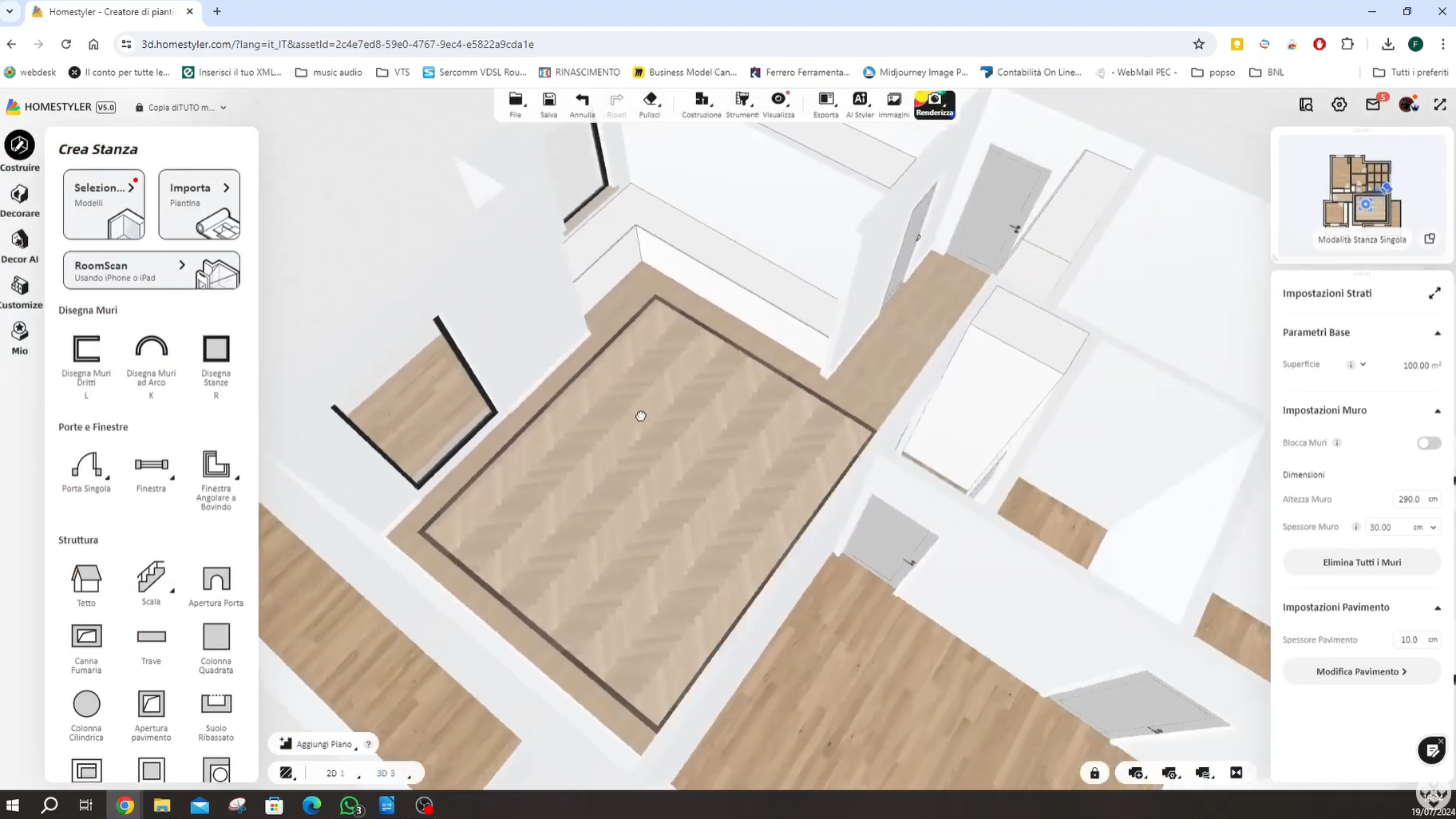Screen dimensions: 1456x819
Task: Click the Modifica Pavimento button
Action: (1361, 672)
